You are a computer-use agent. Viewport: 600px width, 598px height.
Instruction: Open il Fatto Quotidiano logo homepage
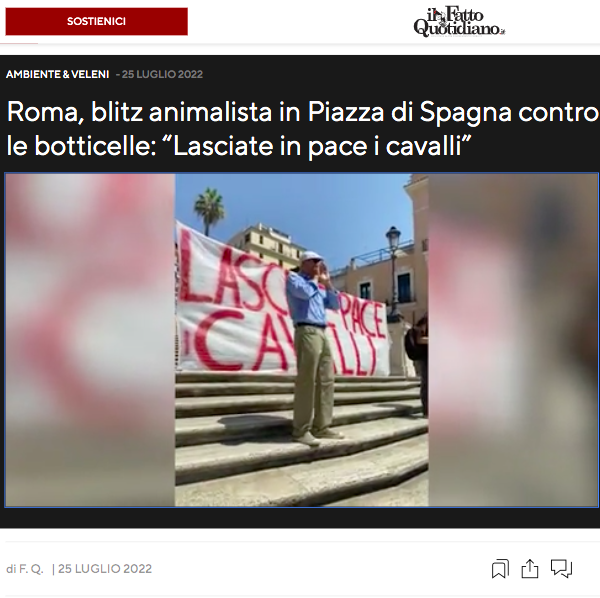(459, 22)
